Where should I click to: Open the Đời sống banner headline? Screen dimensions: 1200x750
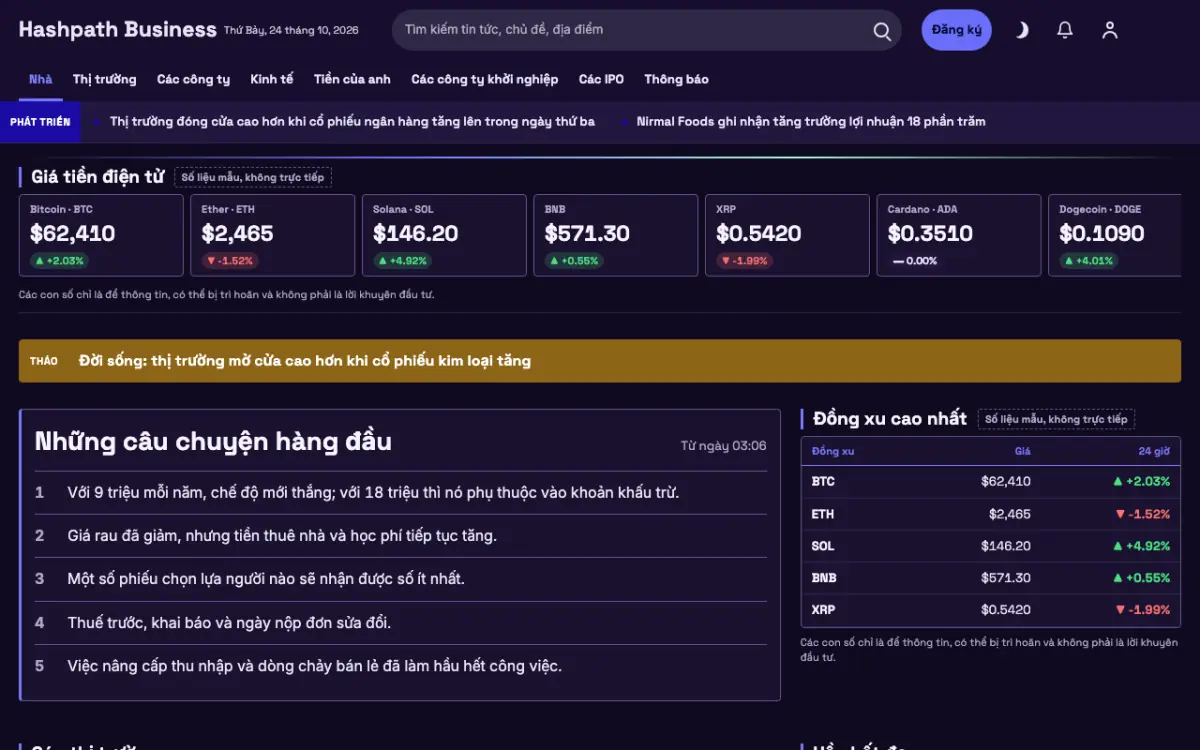[x=305, y=361]
